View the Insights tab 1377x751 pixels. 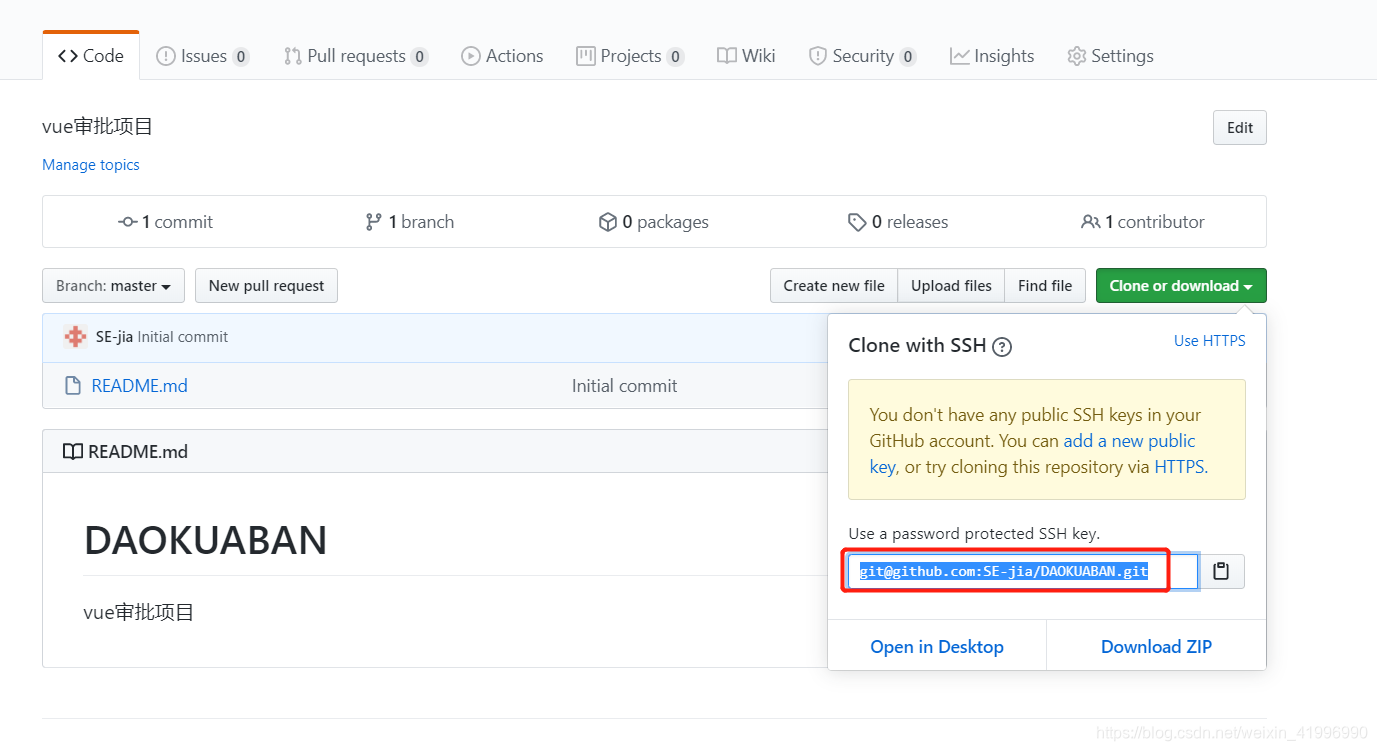(992, 56)
